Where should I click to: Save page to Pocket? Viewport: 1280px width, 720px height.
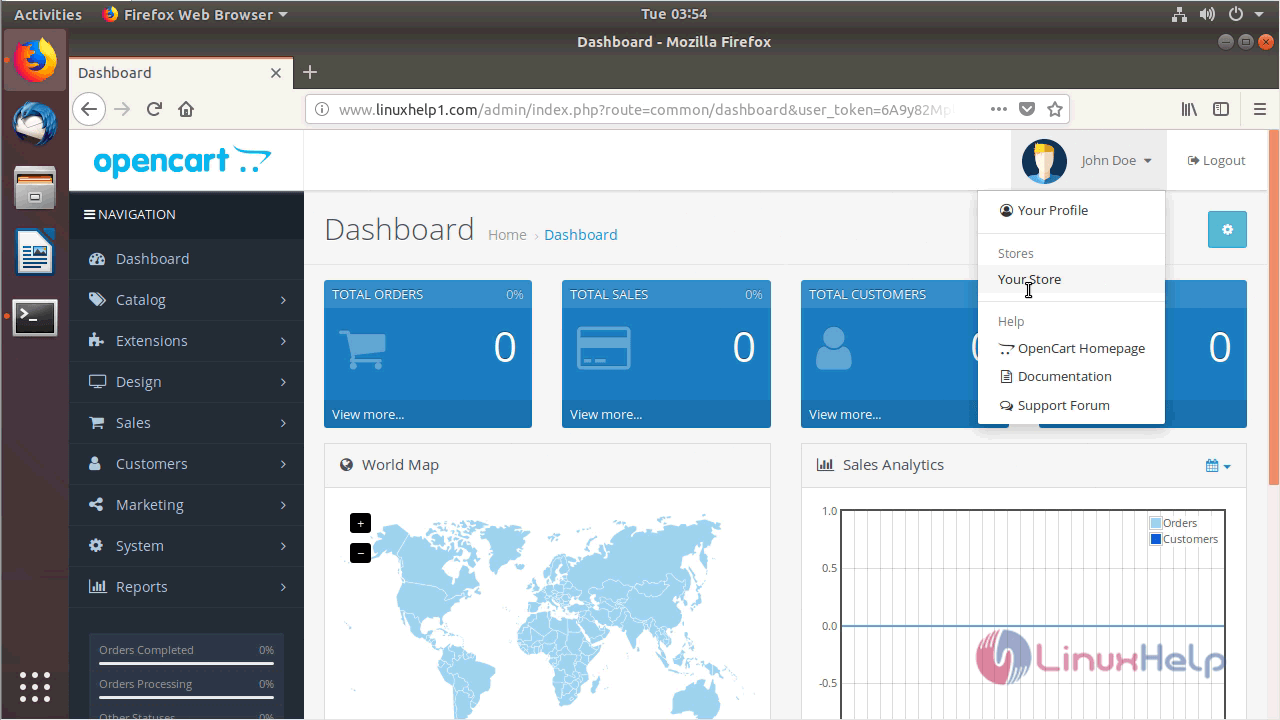pyautogui.click(x=1027, y=109)
